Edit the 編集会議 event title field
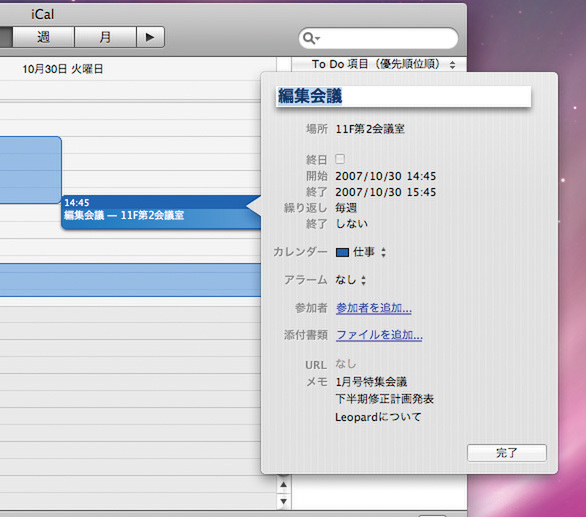 [x=403, y=96]
